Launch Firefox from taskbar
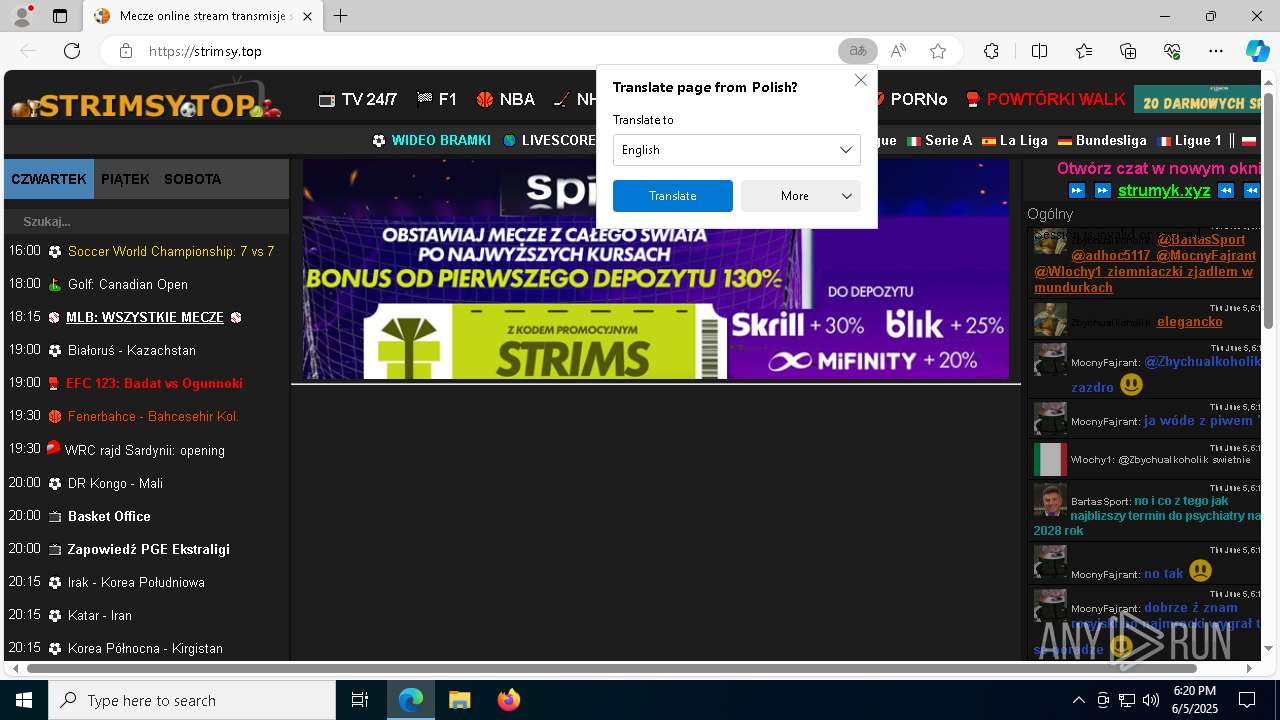This screenshot has width=1280, height=720. pyautogui.click(x=509, y=700)
